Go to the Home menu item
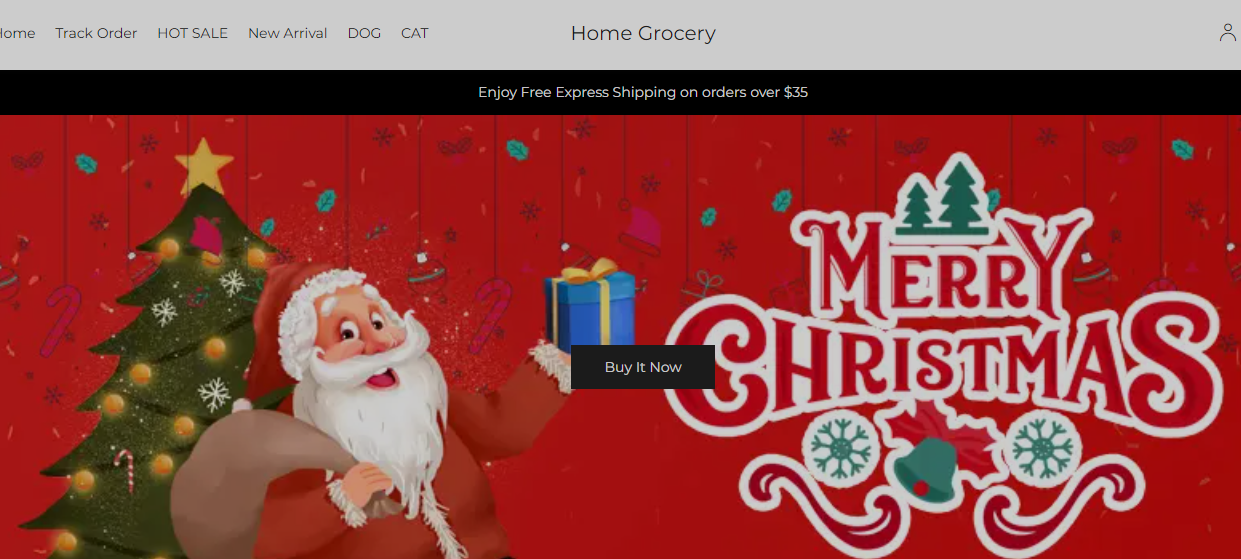The height and width of the screenshot is (559, 1241). coord(17,33)
